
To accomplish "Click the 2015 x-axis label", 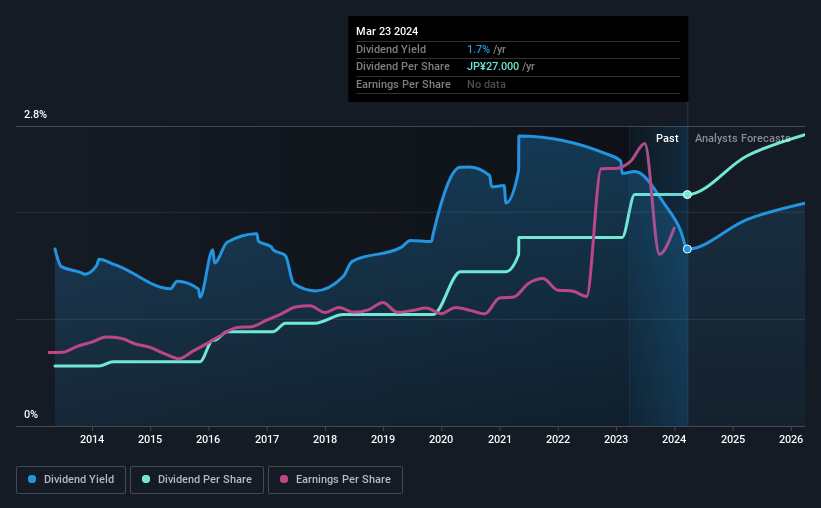I will point(150,439).
